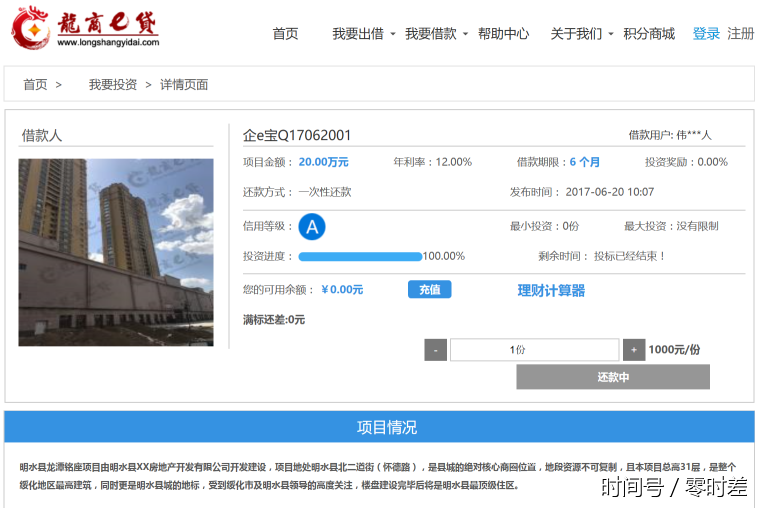
Task: Click the blue credit rating A badge
Action: click(x=312, y=227)
